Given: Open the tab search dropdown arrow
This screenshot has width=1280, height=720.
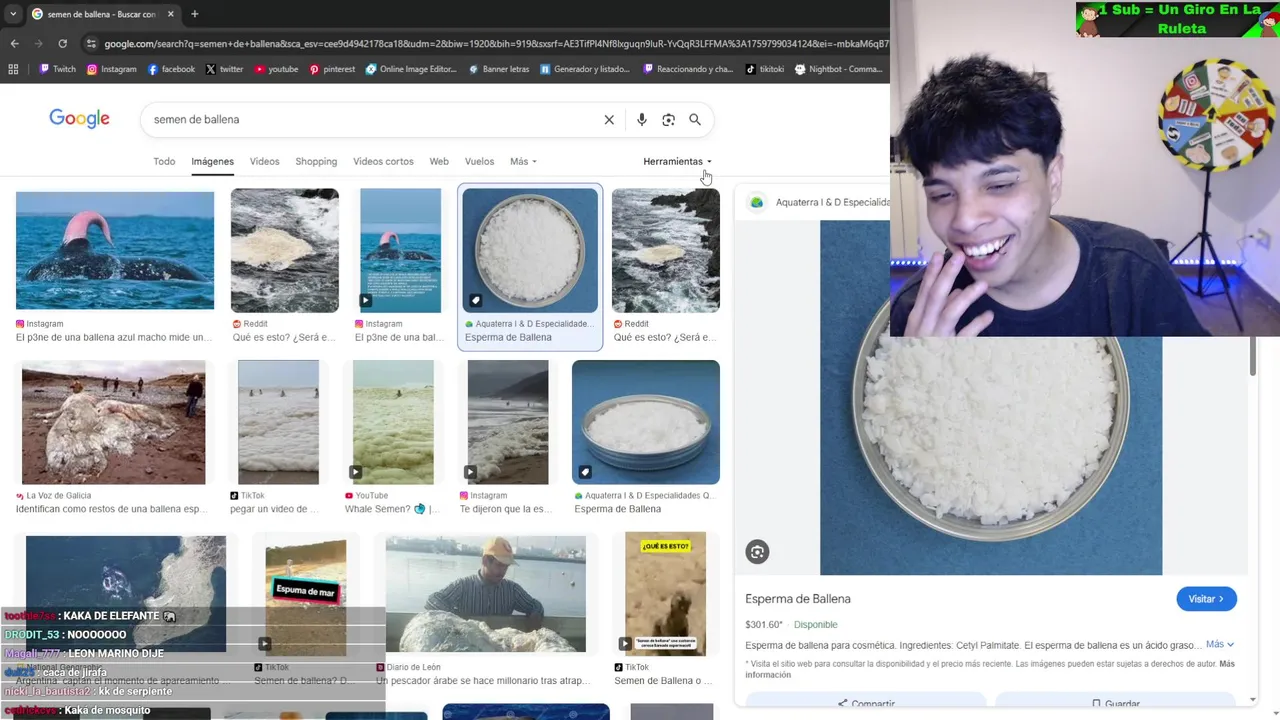Looking at the screenshot, I should coord(13,14).
